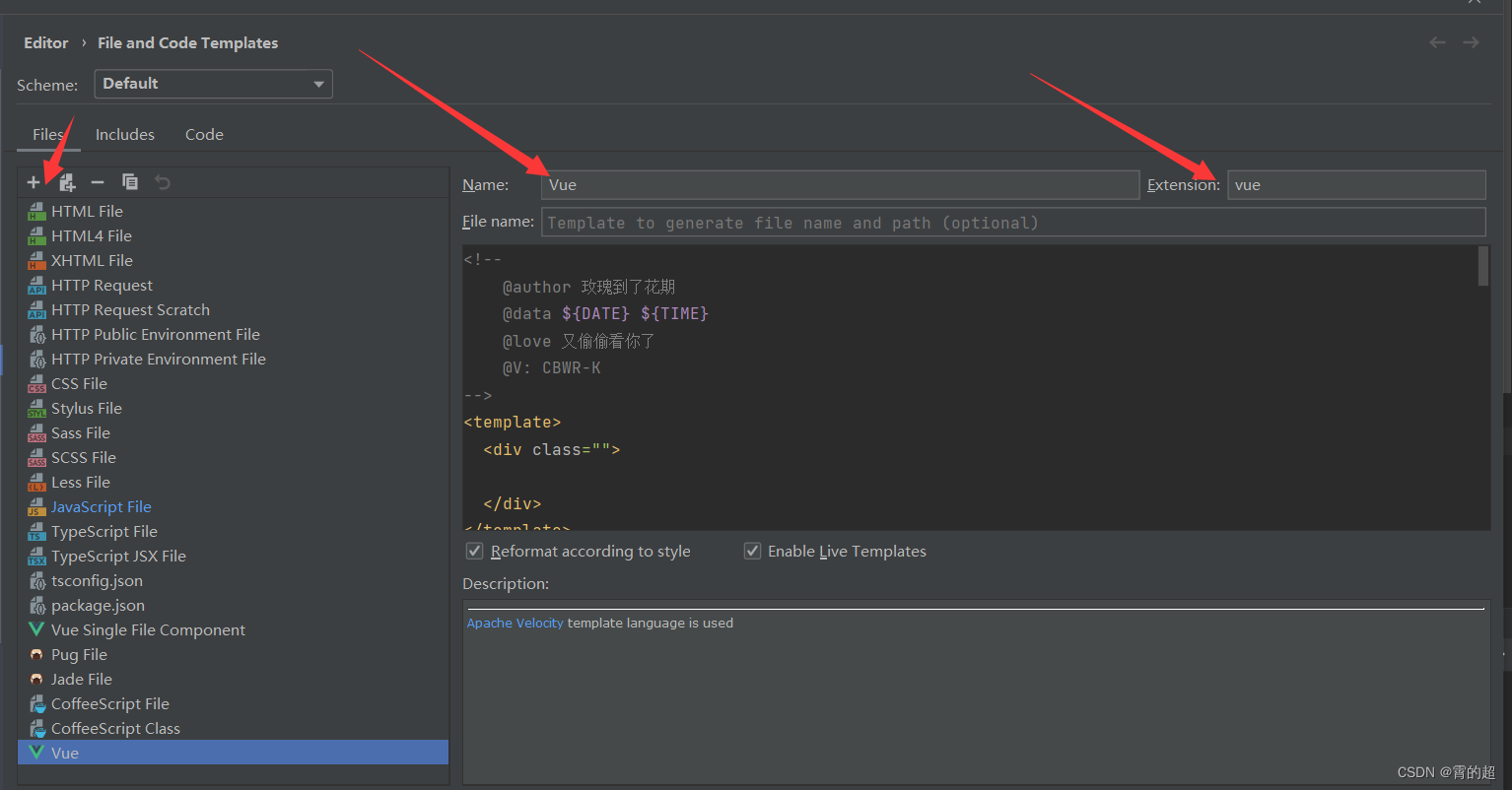Image resolution: width=1512 pixels, height=790 pixels.
Task: Click the closing </div> line
Action: point(513,502)
